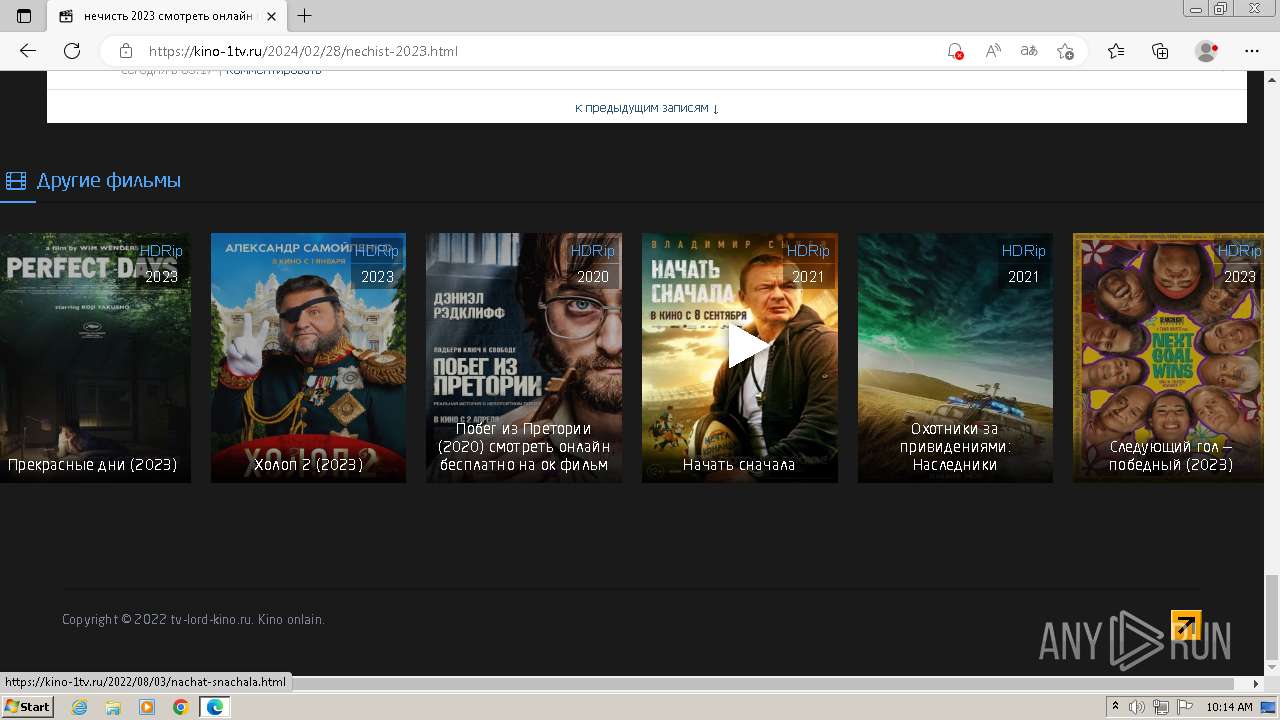Follow the 'к предыдущим записям' link
The height and width of the screenshot is (720, 1280).
tap(647, 107)
